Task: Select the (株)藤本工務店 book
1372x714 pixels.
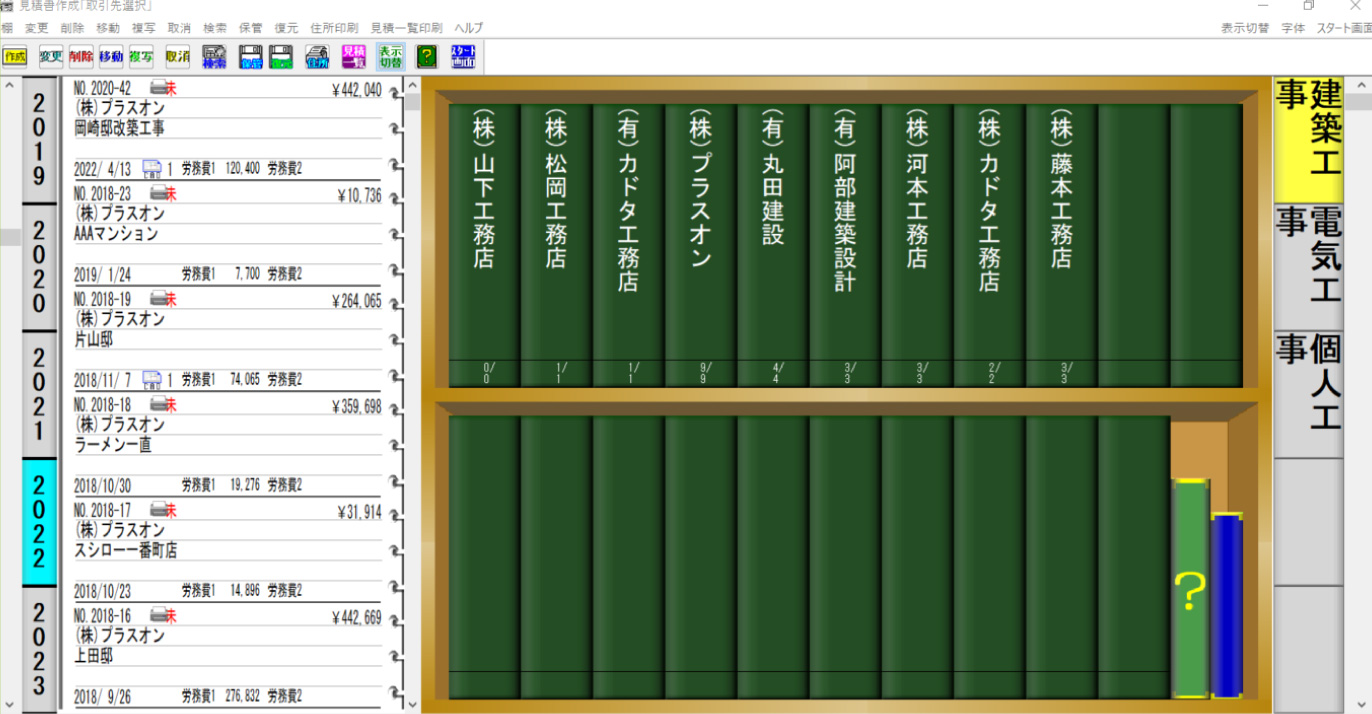Action: 1061,245
